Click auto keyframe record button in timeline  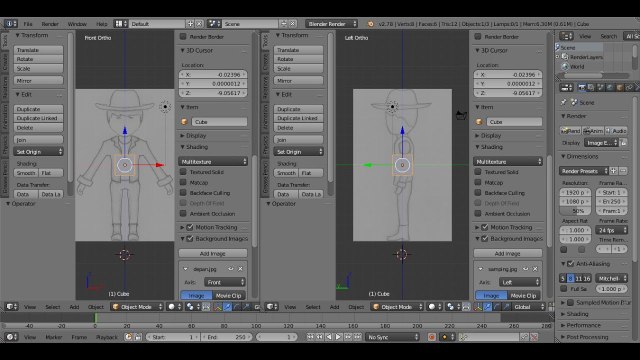coord(432,337)
